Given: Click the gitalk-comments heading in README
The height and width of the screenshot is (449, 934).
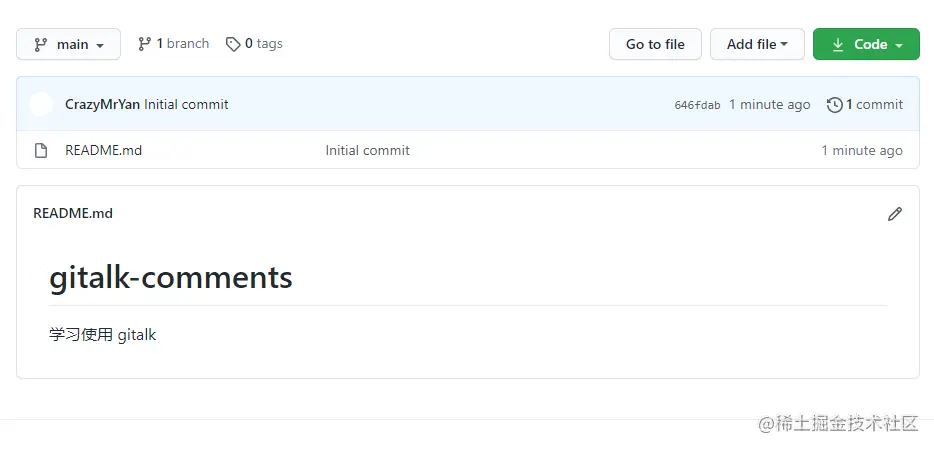Looking at the screenshot, I should [171, 277].
